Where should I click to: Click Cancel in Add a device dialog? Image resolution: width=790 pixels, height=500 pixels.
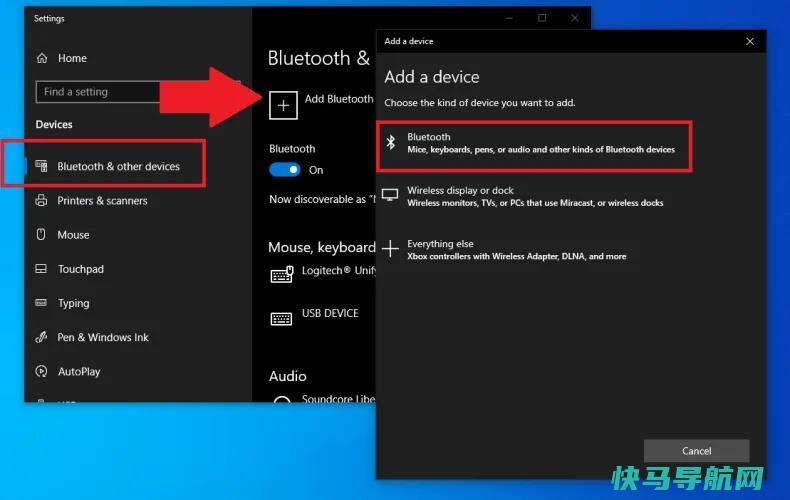pyautogui.click(x=696, y=451)
